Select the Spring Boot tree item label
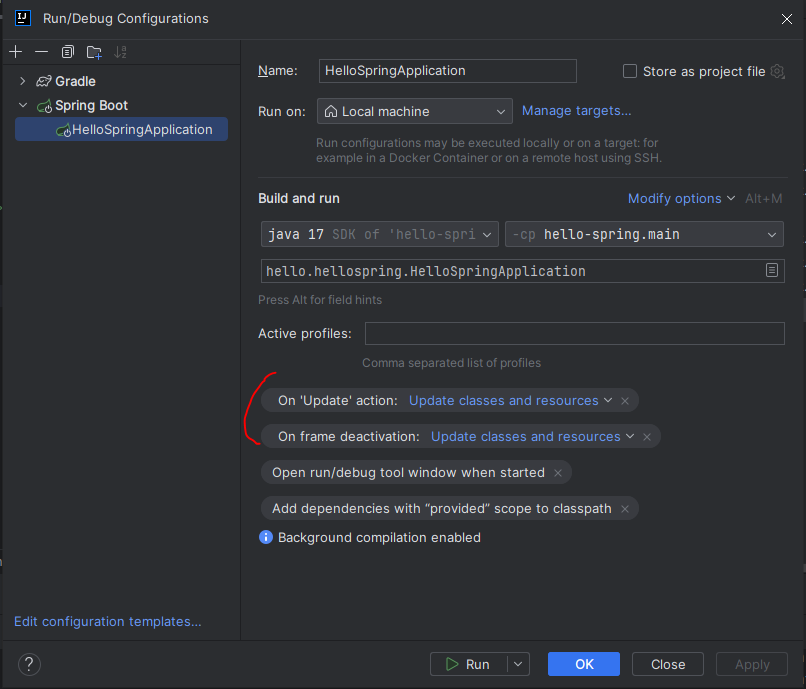The height and width of the screenshot is (689, 806). [x=91, y=105]
